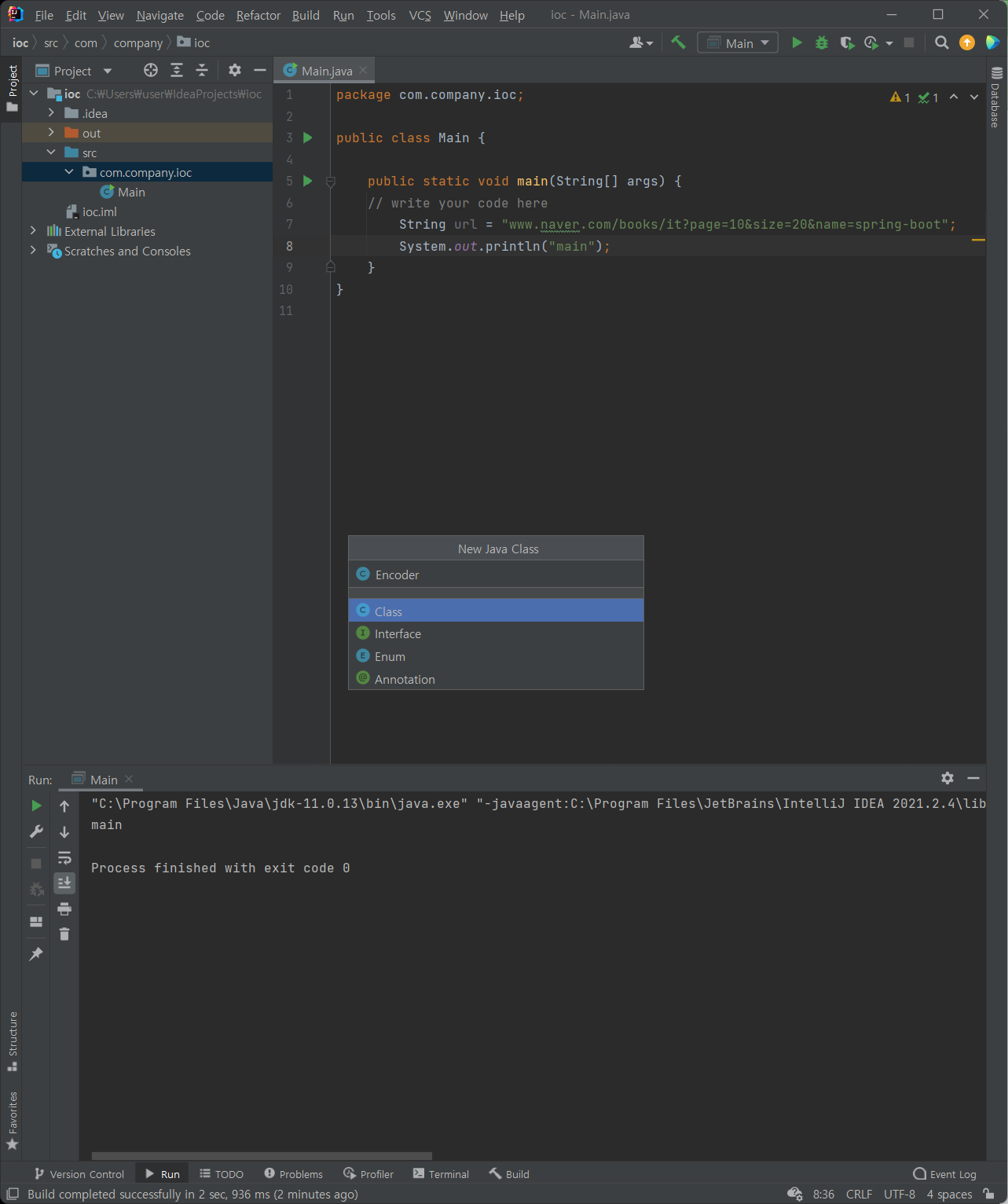Restore layout icon in Run panel
Image resolution: width=1008 pixels, height=1204 pixels.
(x=36, y=921)
